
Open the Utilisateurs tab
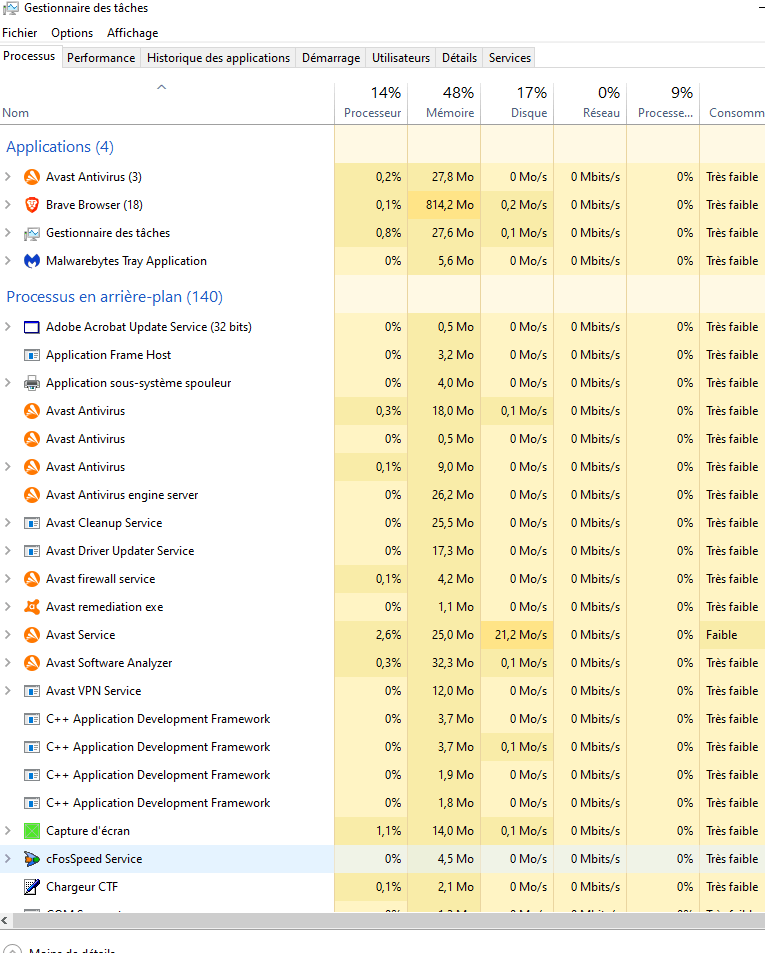tap(400, 58)
